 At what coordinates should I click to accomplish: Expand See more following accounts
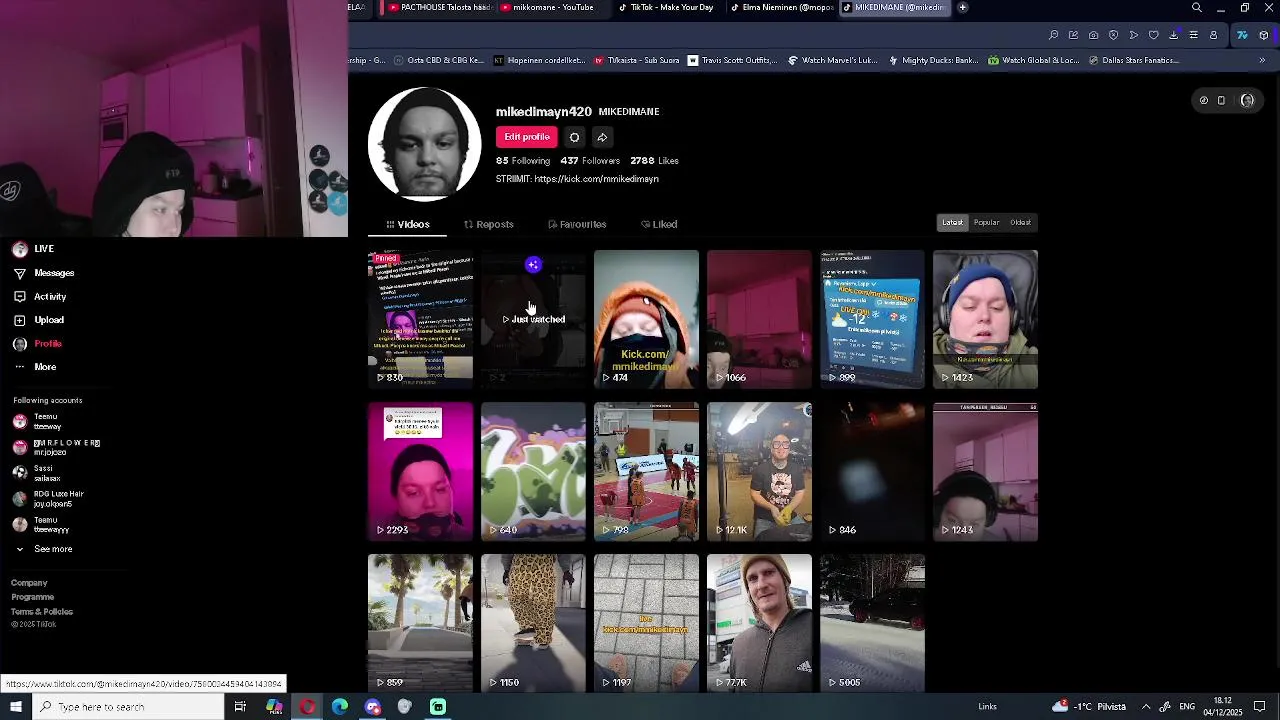(43, 549)
